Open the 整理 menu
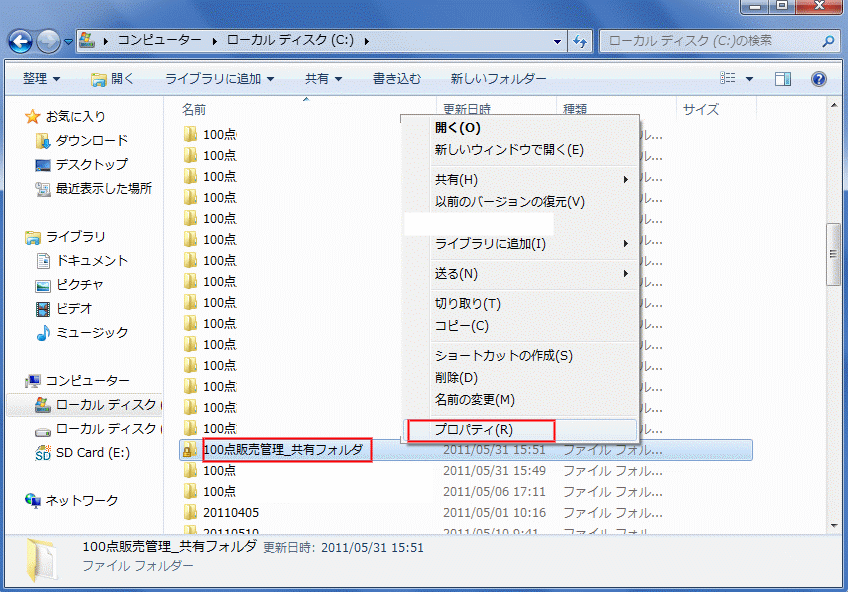Viewport: 848px width, 592px height. coord(41,79)
